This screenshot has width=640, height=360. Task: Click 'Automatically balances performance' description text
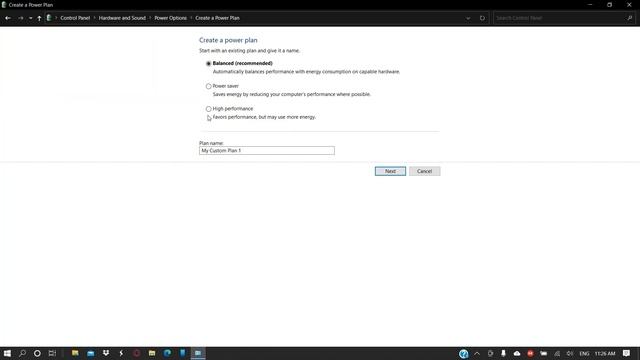click(x=306, y=72)
